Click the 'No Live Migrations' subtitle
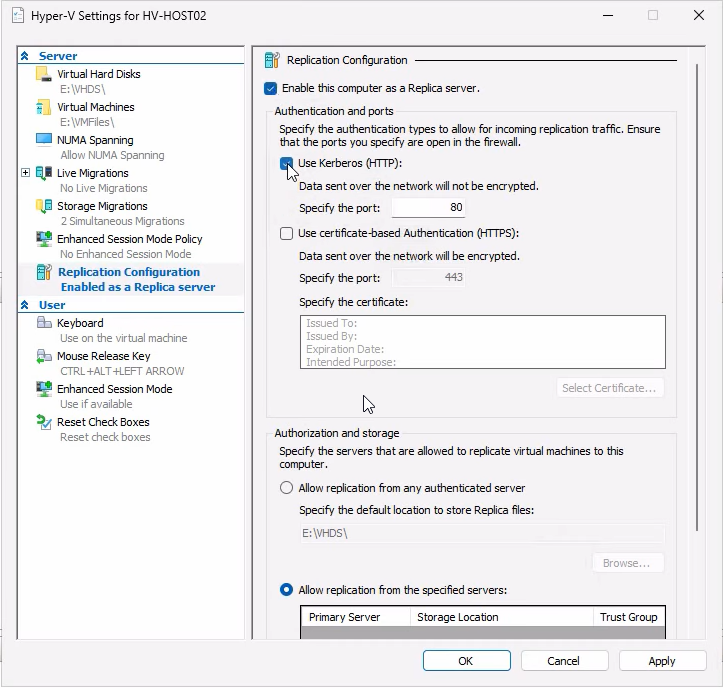 [x=104, y=189]
